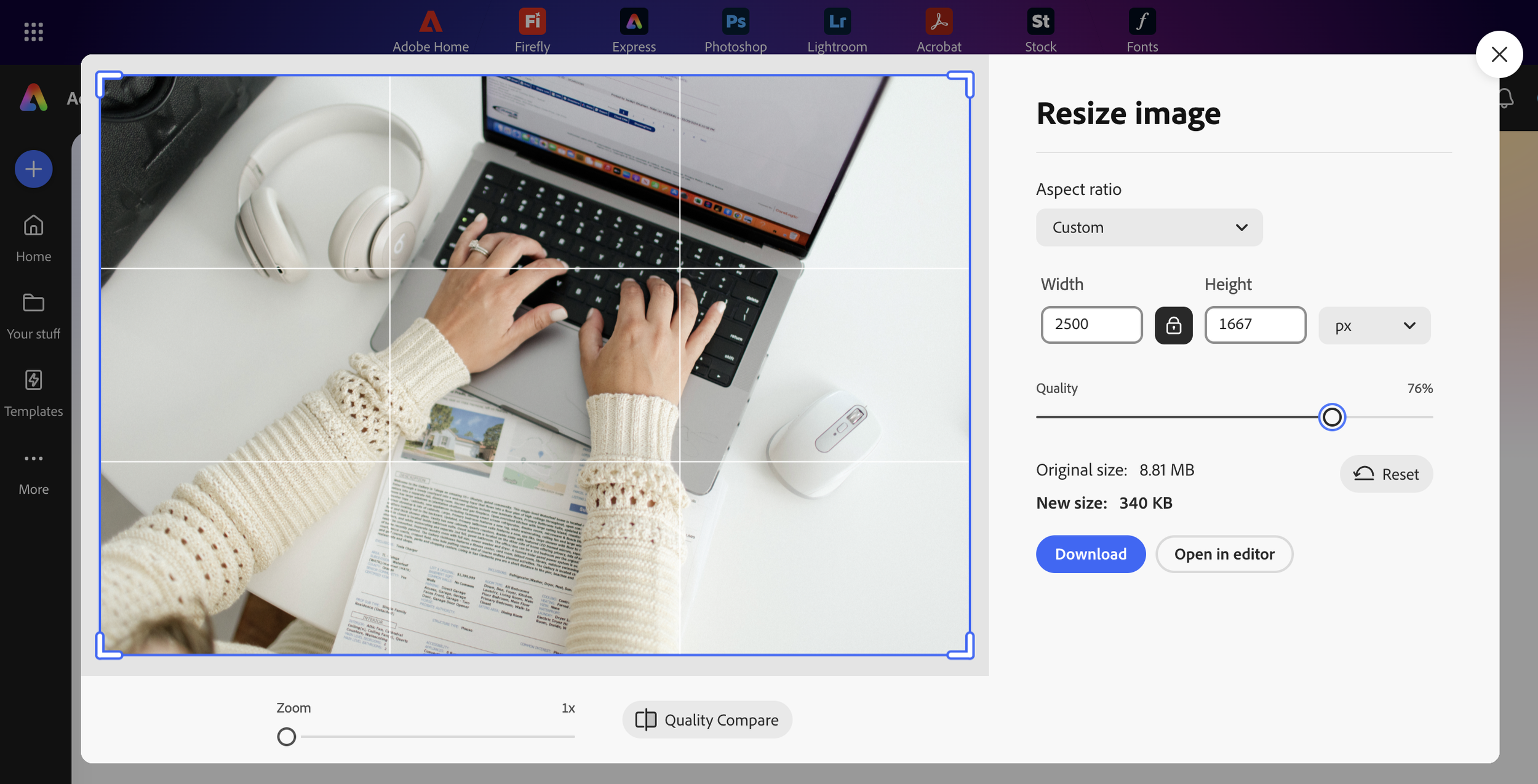
Task: Click the Quality slider handle
Action: click(1332, 417)
